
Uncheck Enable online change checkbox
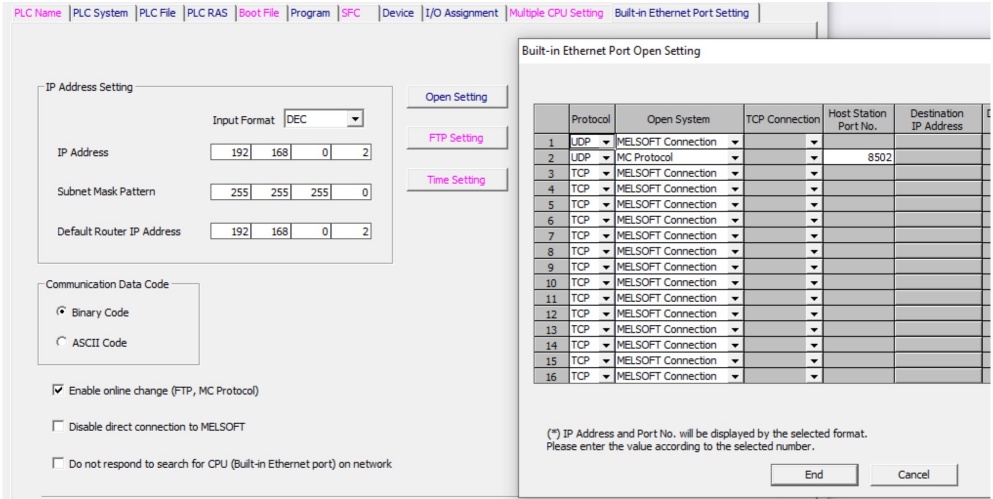coord(58,390)
